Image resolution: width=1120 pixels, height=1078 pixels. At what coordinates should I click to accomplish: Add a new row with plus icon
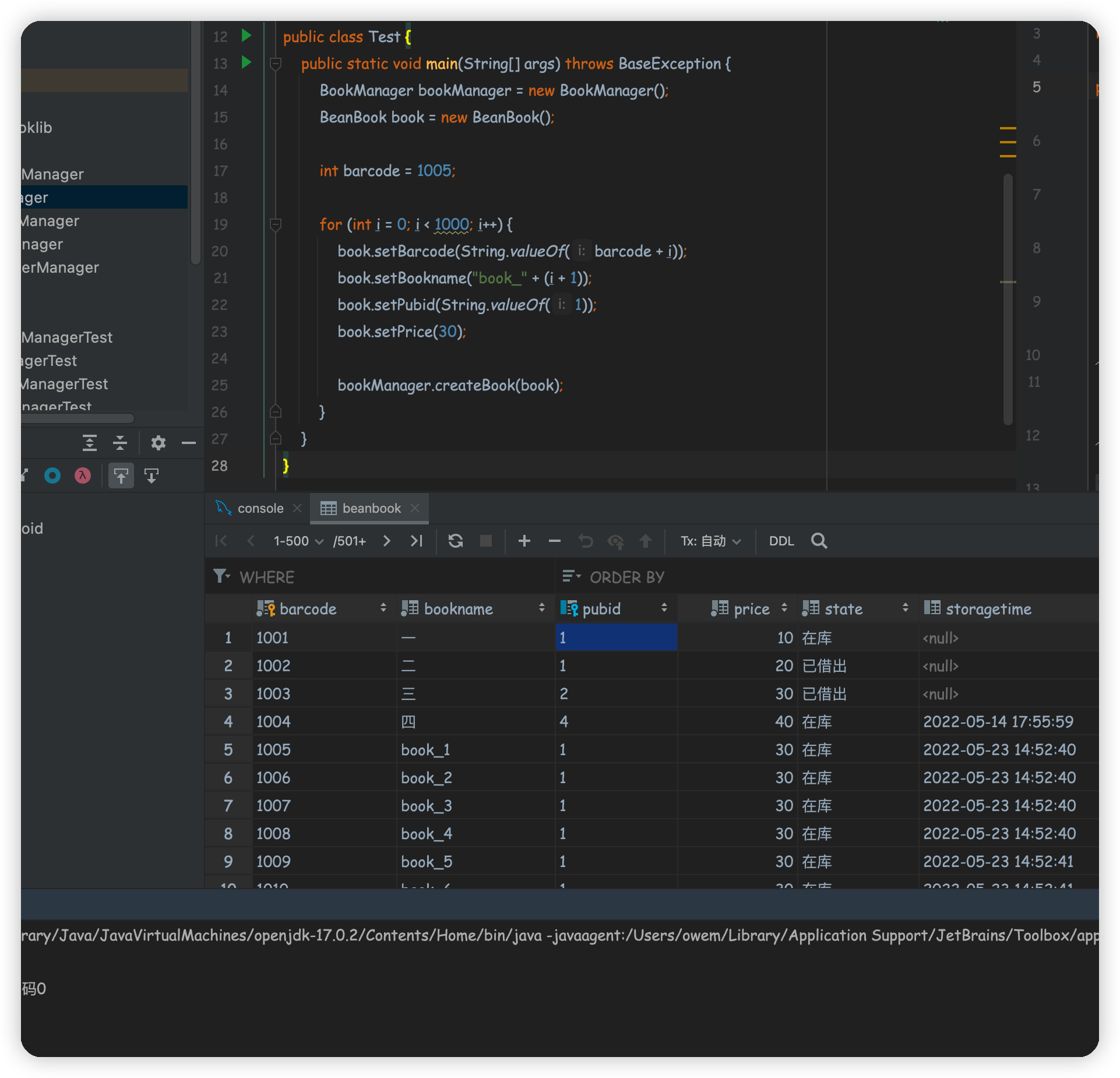pos(524,541)
